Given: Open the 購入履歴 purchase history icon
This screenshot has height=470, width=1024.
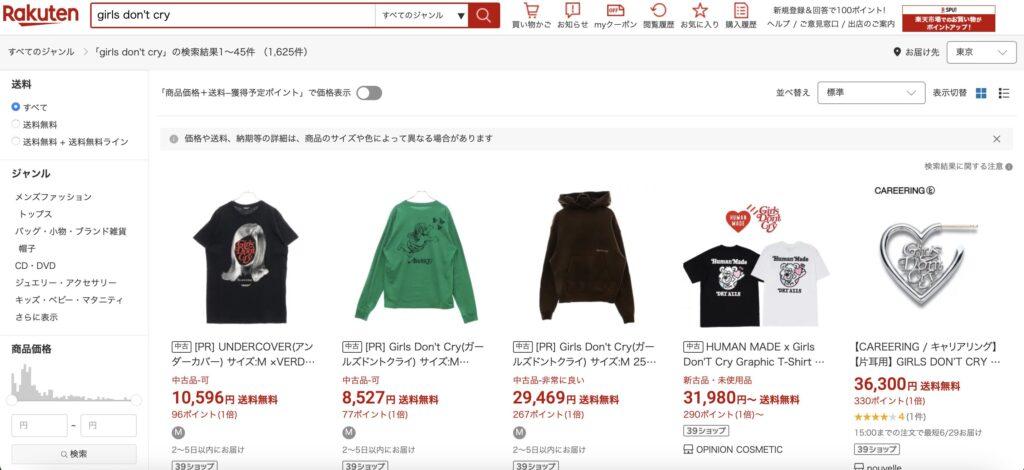Looking at the screenshot, I should tap(741, 10).
